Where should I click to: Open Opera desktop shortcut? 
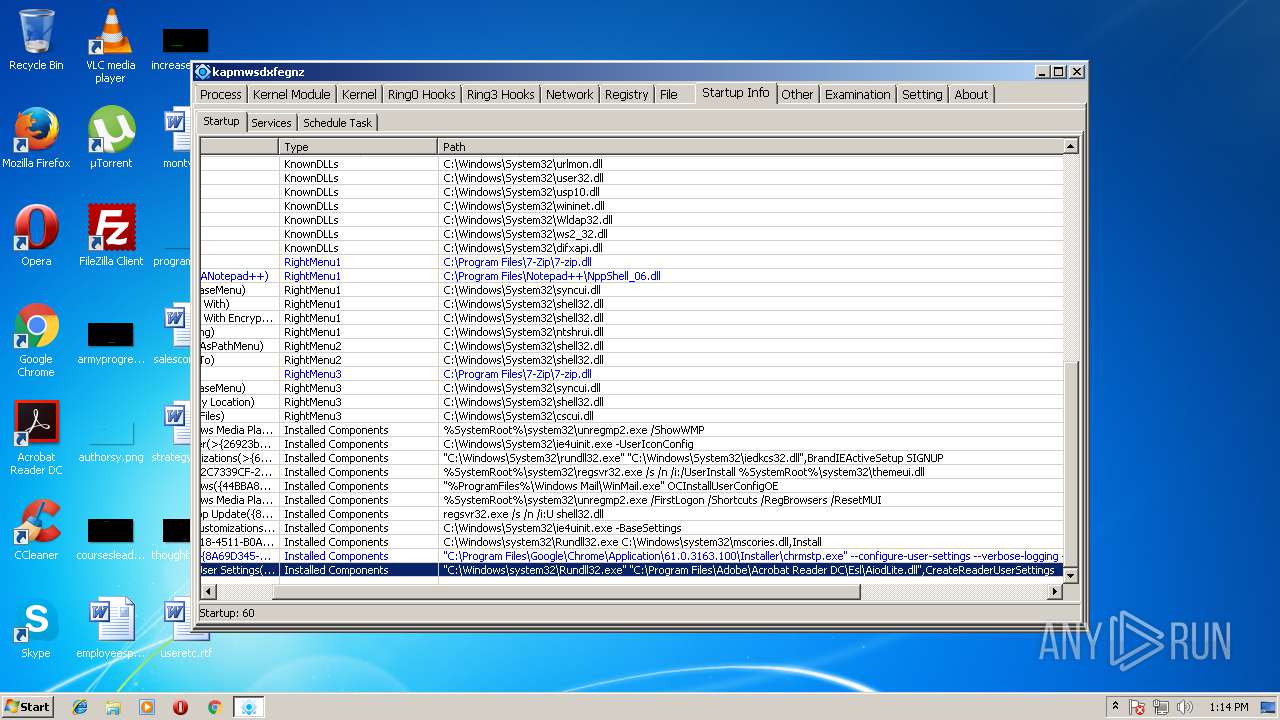(36, 236)
